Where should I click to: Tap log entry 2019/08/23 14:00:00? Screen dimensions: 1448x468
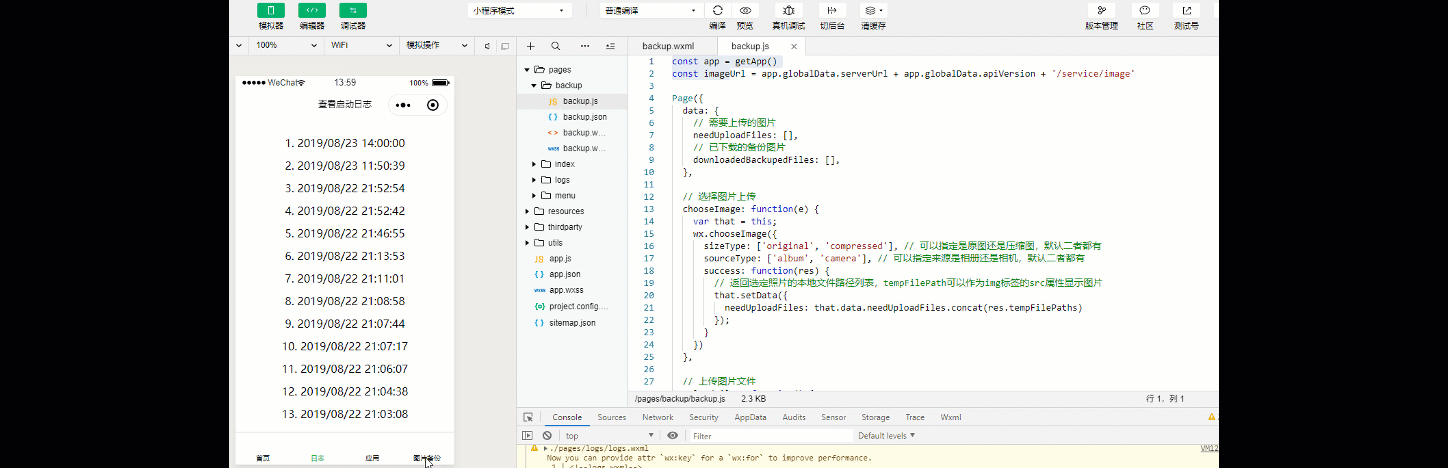344,143
